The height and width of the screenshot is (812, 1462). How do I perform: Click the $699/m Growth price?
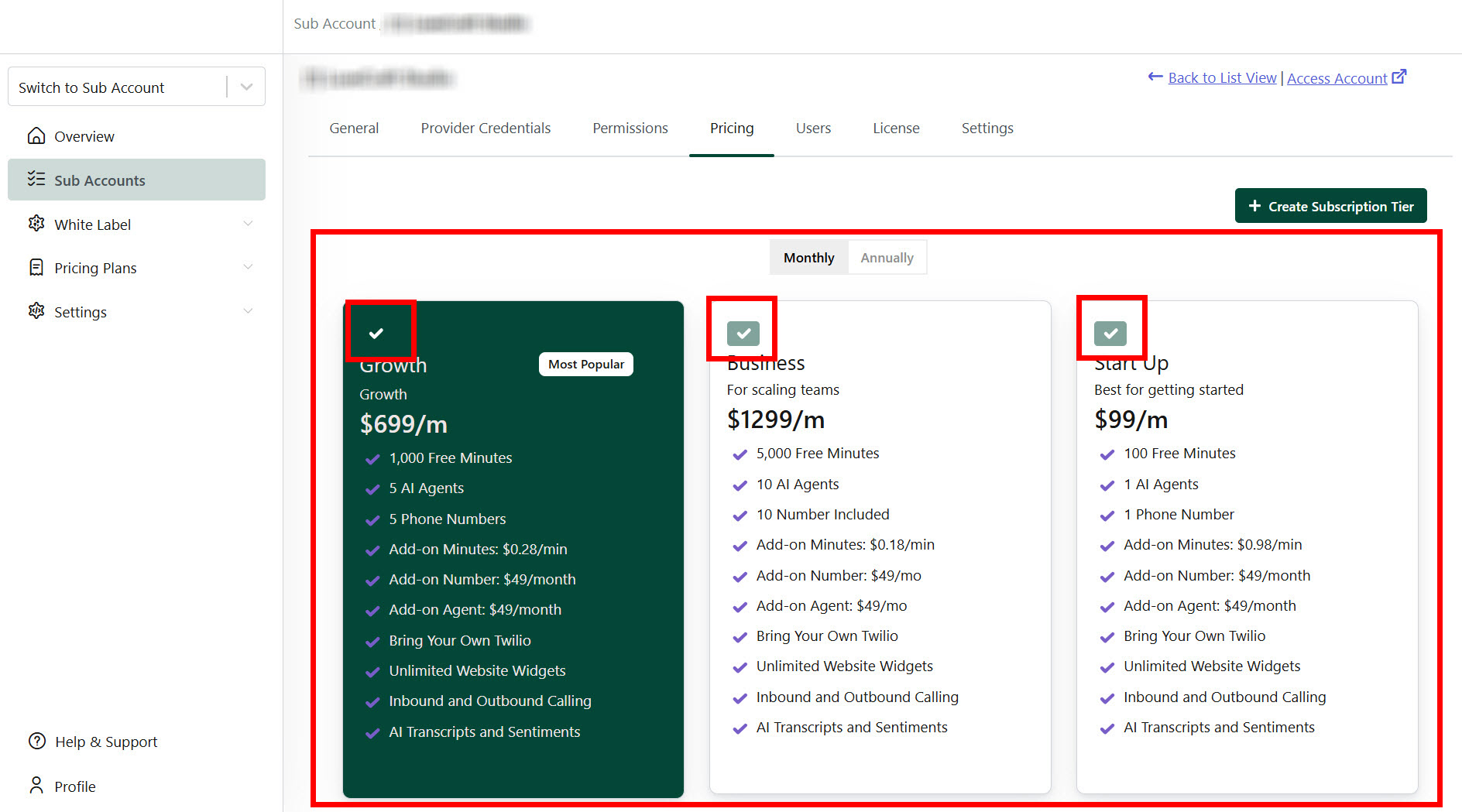403,424
